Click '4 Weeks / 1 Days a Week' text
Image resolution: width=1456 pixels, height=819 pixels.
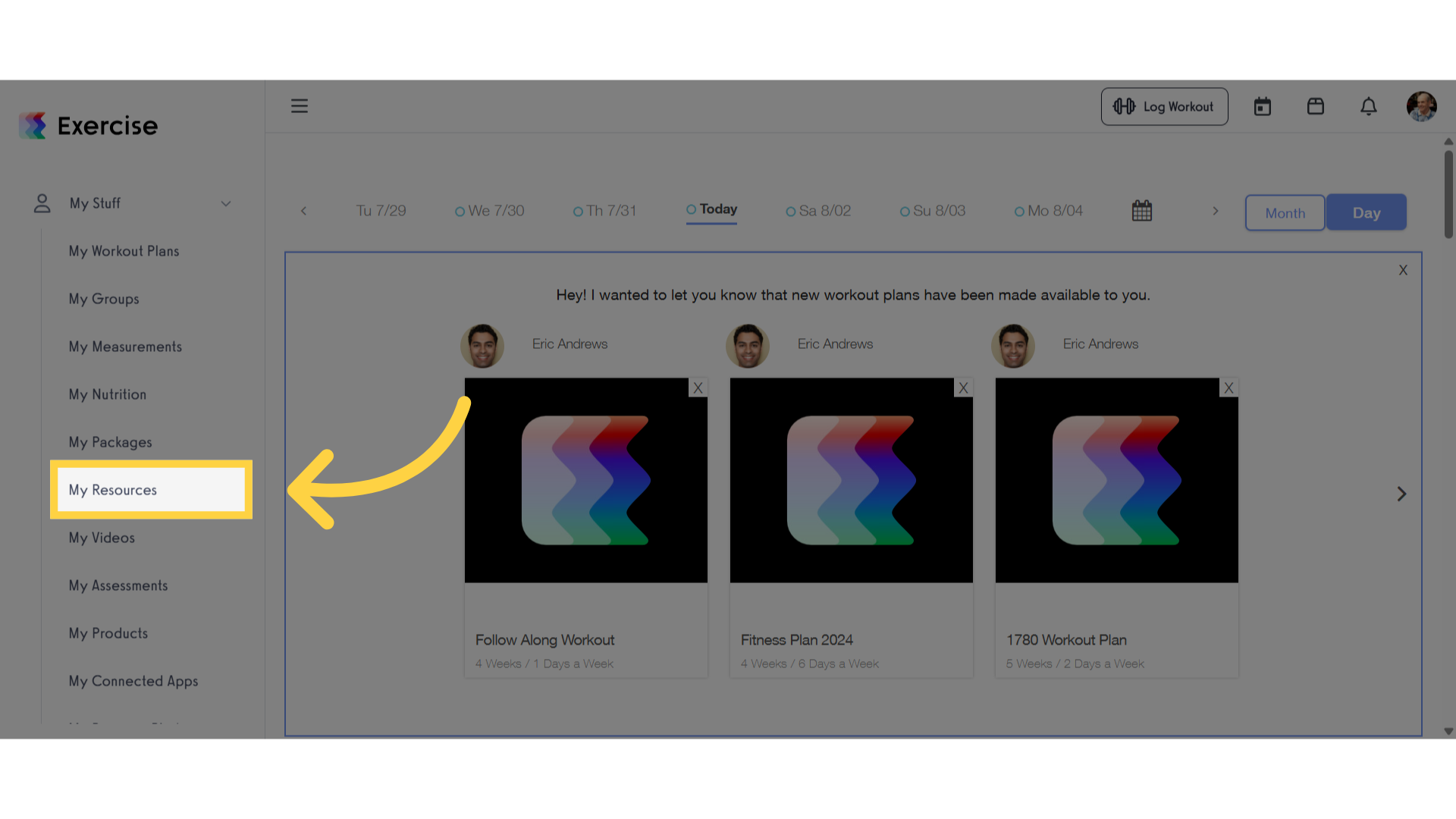click(544, 664)
